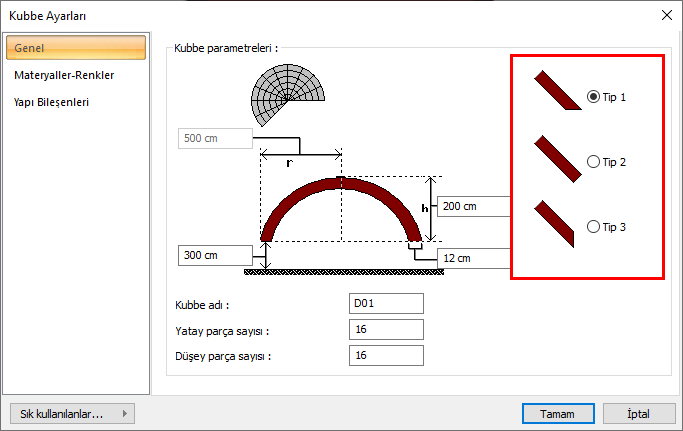Click the dome section diagram
The height and width of the screenshot is (431, 683).
click(341, 210)
